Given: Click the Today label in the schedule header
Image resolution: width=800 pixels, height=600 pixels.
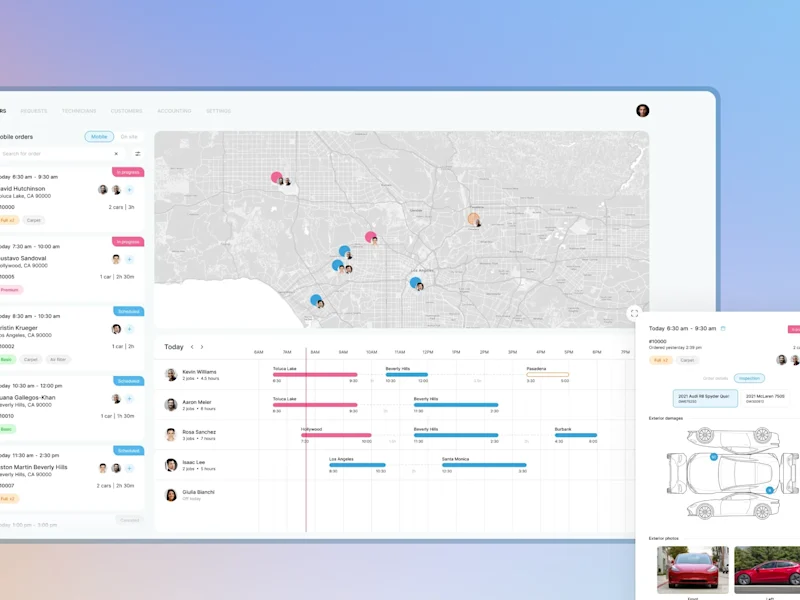Looking at the screenshot, I should [173, 347].
